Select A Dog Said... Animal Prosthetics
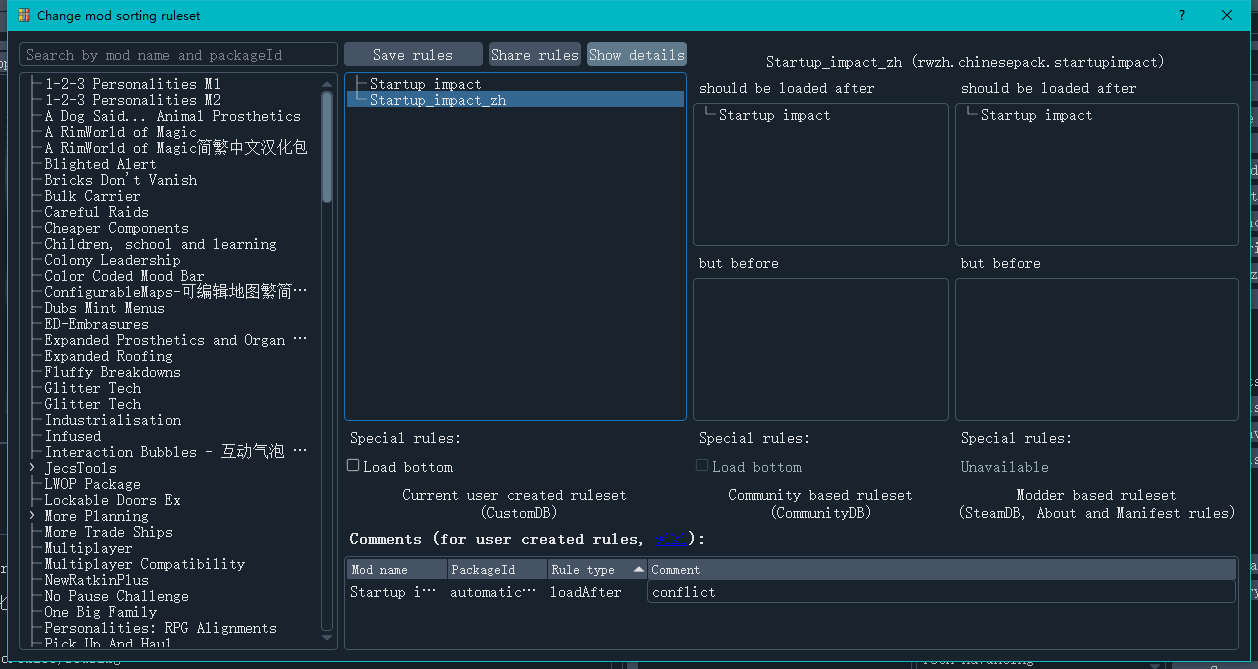The height and width of the screenshot is (669, 1258). [172, 116]
